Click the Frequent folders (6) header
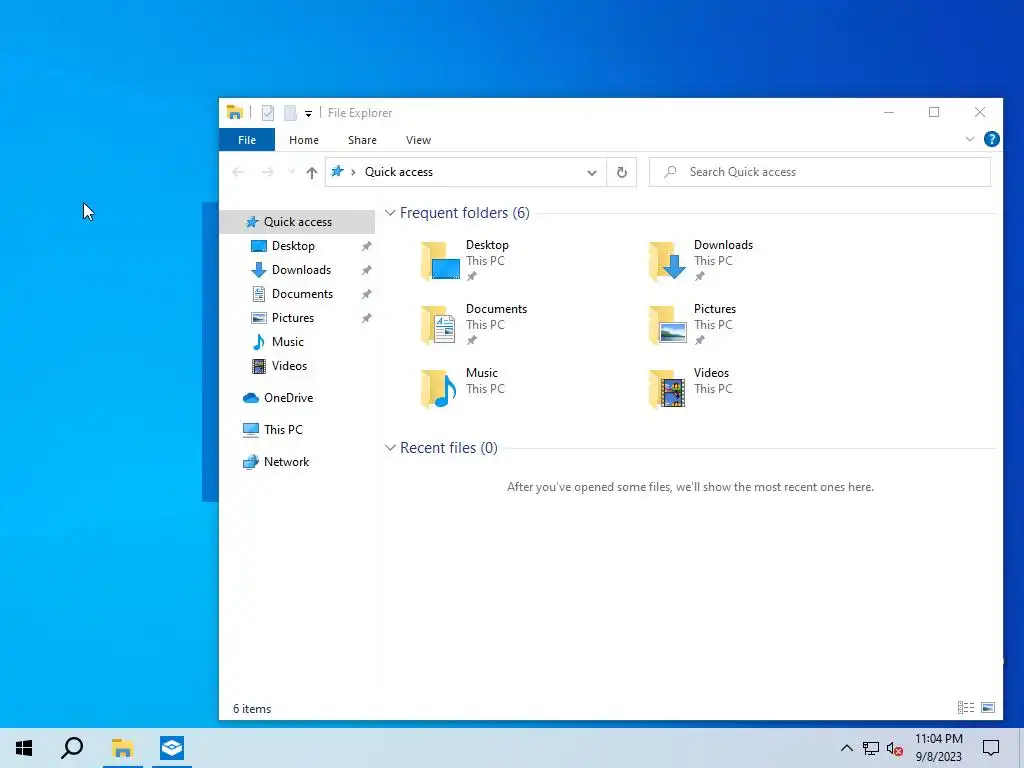1024x768 pixels. (x=464, y=213)
